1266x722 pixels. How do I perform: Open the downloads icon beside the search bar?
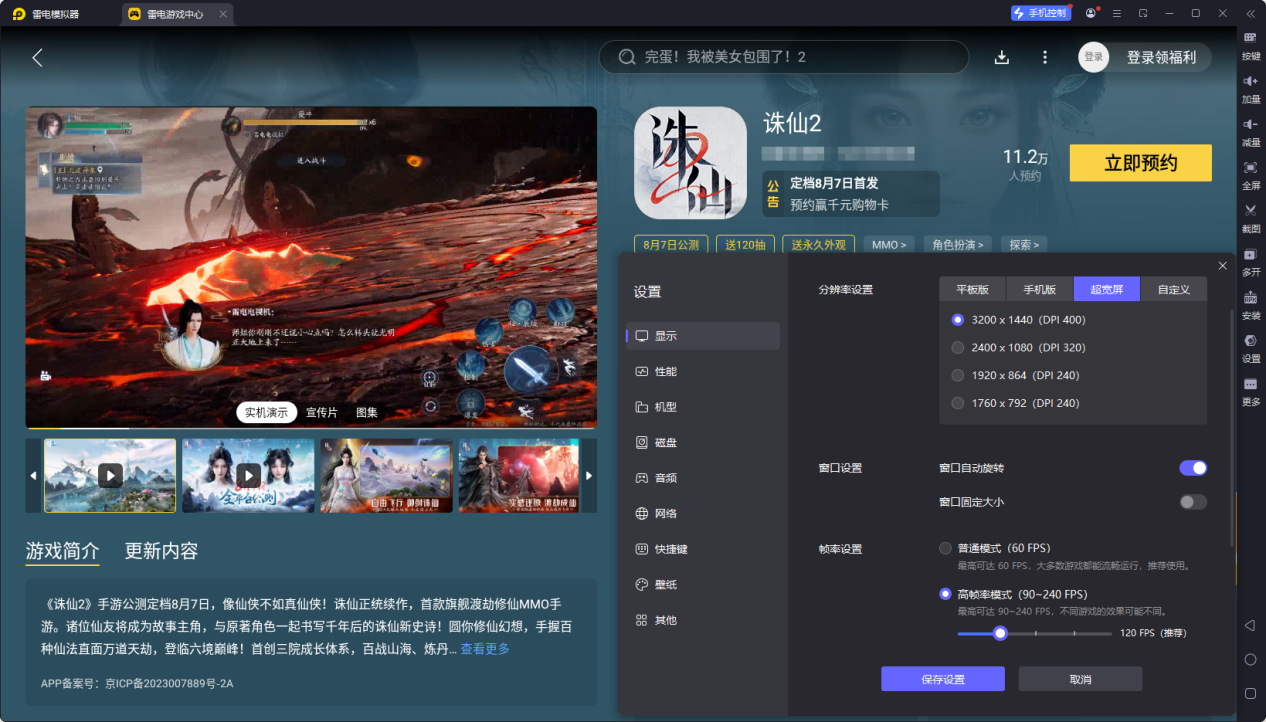(x=1001, y=57)
